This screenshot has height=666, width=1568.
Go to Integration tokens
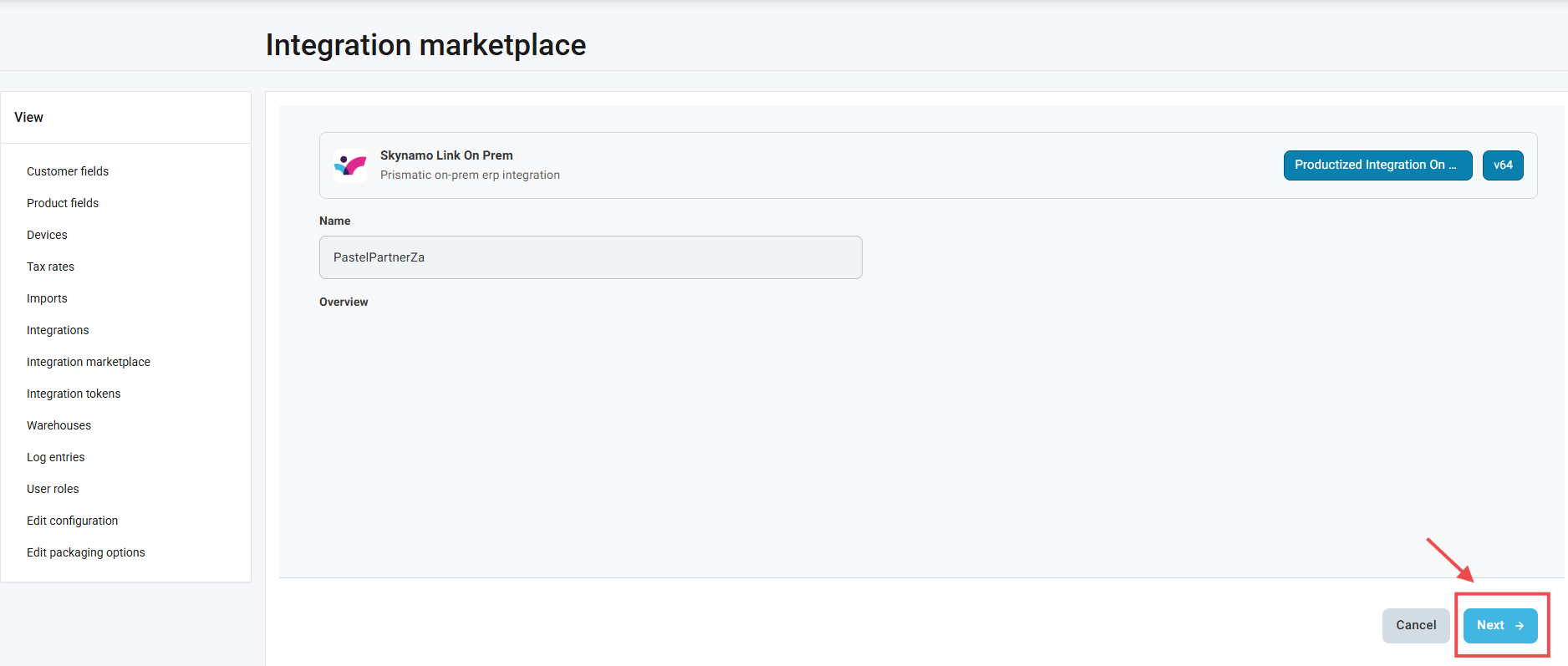[x=74, y=394]
